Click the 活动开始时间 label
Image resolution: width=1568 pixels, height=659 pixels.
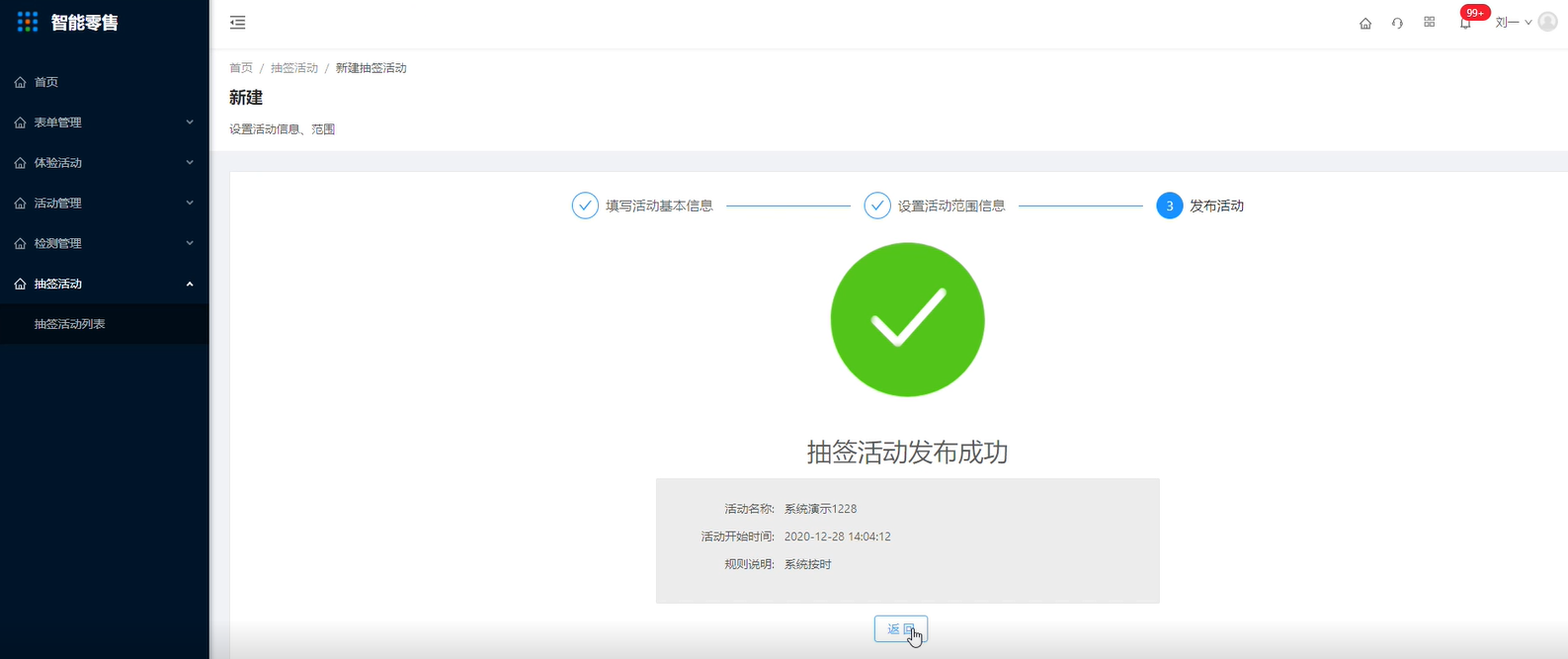coord(737,536)
